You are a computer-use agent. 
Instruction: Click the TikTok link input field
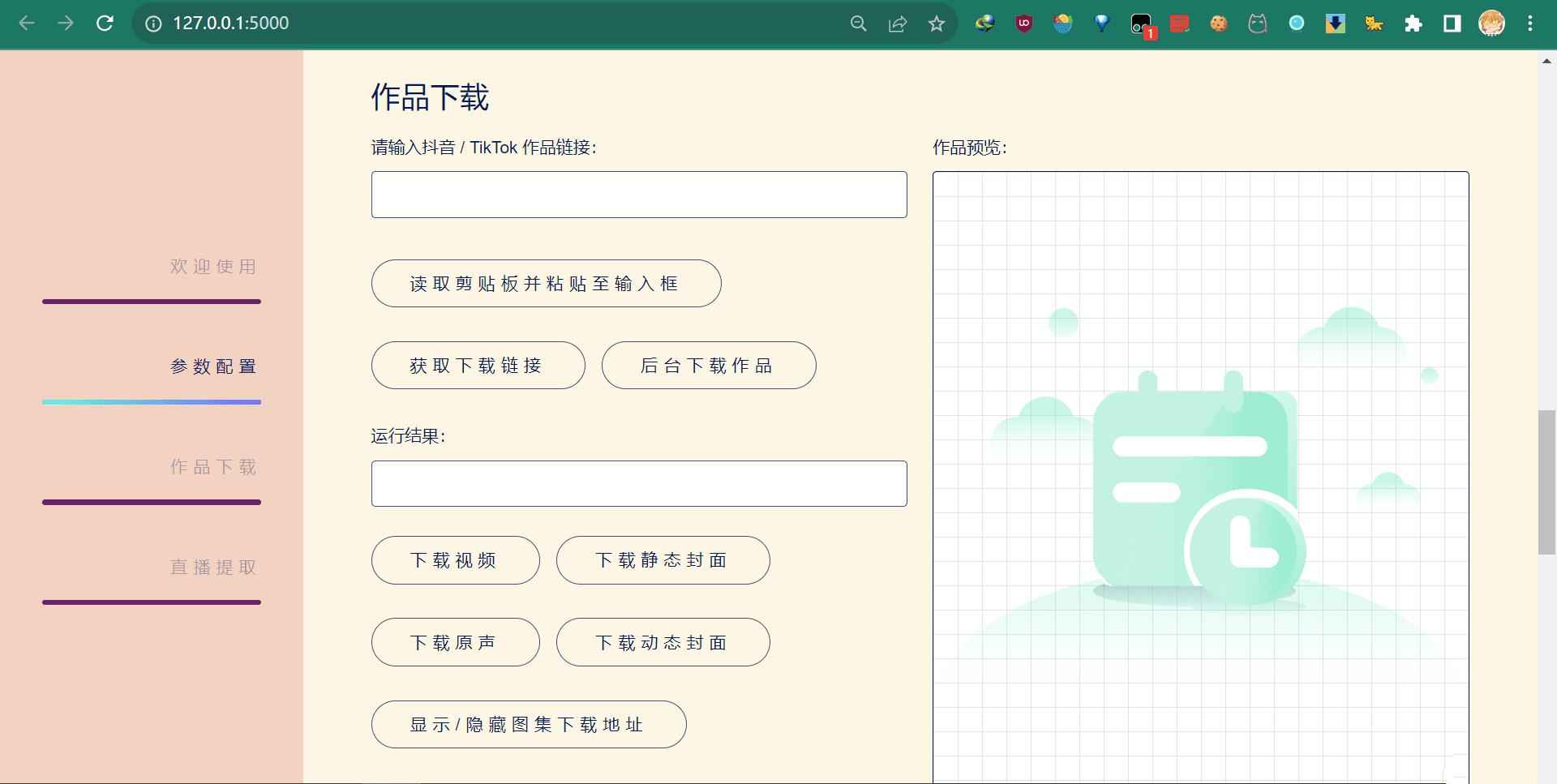(639, 195)
